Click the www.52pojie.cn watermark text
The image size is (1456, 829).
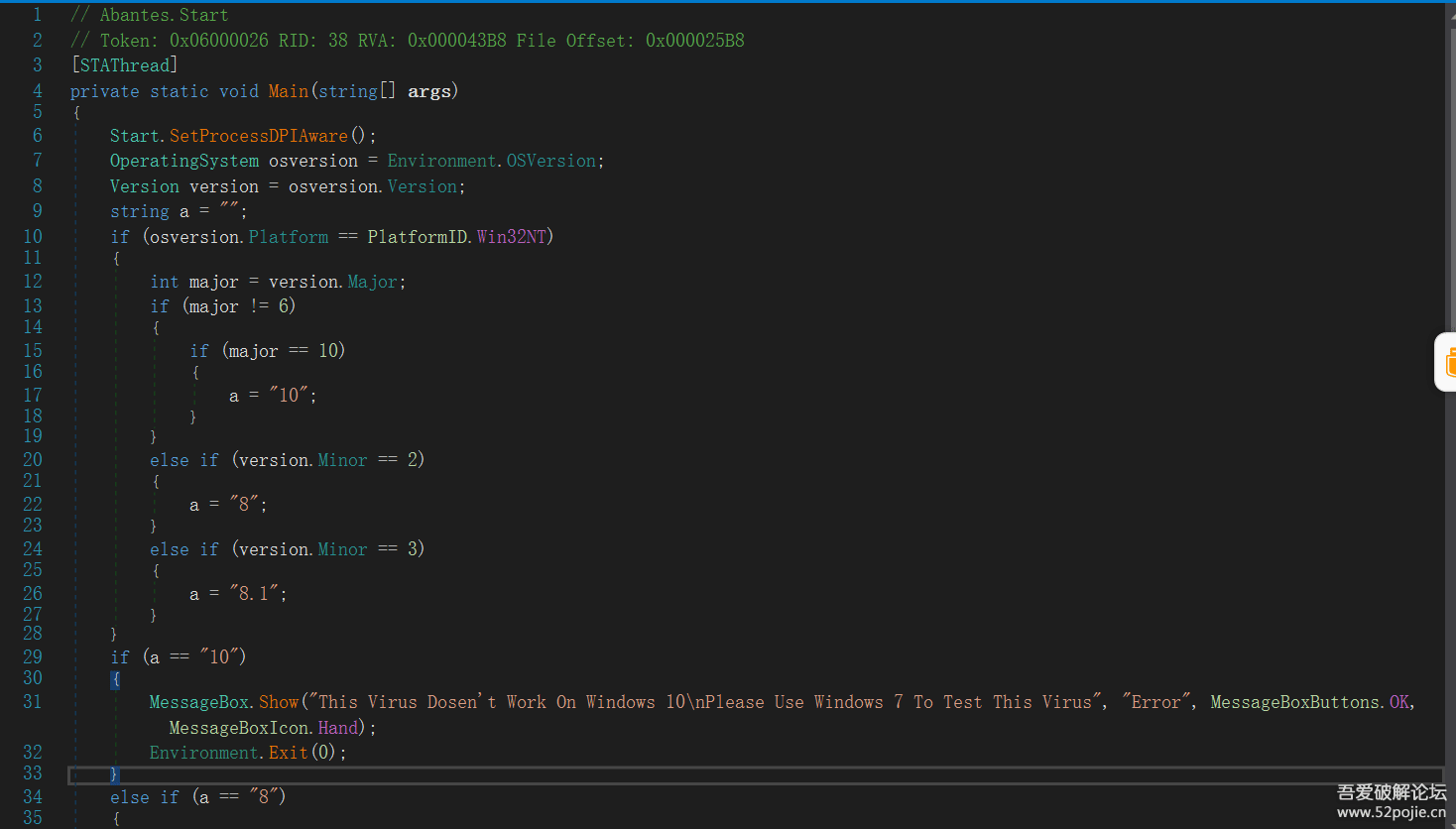click(1391, 812)
